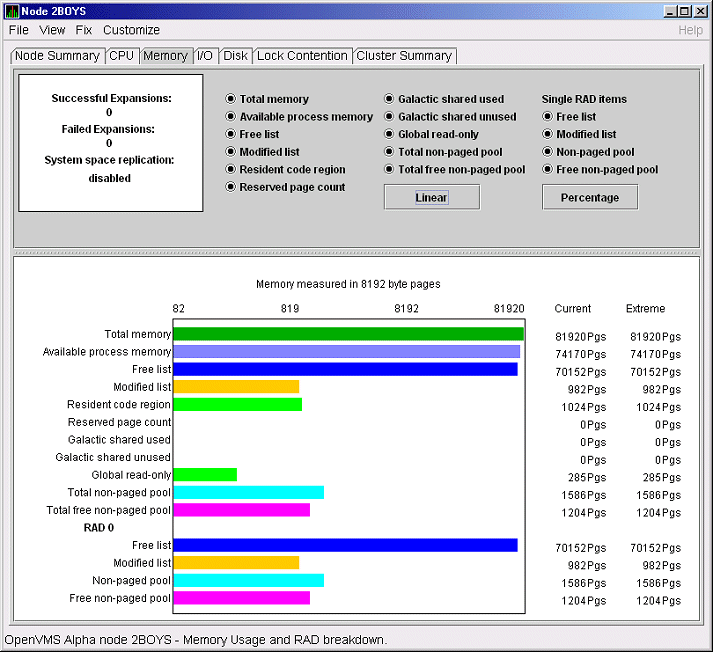Toggle Available process memory option
The width and height of the screenshot is (713, 652).
tap(231, 117)
